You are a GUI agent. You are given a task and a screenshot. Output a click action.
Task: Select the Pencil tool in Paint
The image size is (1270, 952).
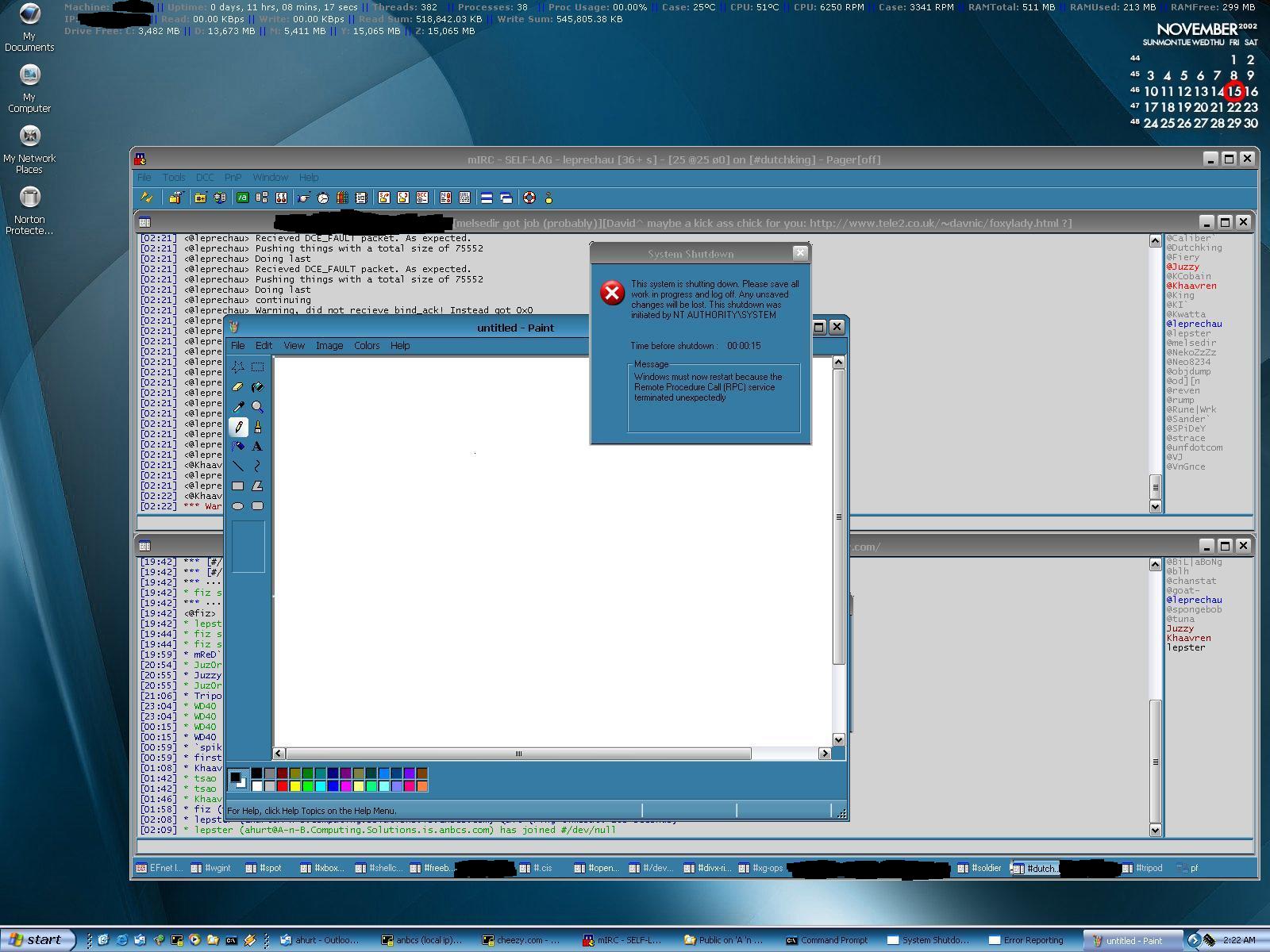(237, 427)
